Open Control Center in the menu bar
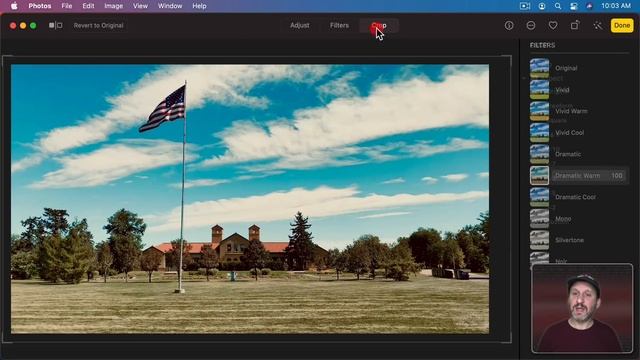640x360 pixels. (573, 6)
